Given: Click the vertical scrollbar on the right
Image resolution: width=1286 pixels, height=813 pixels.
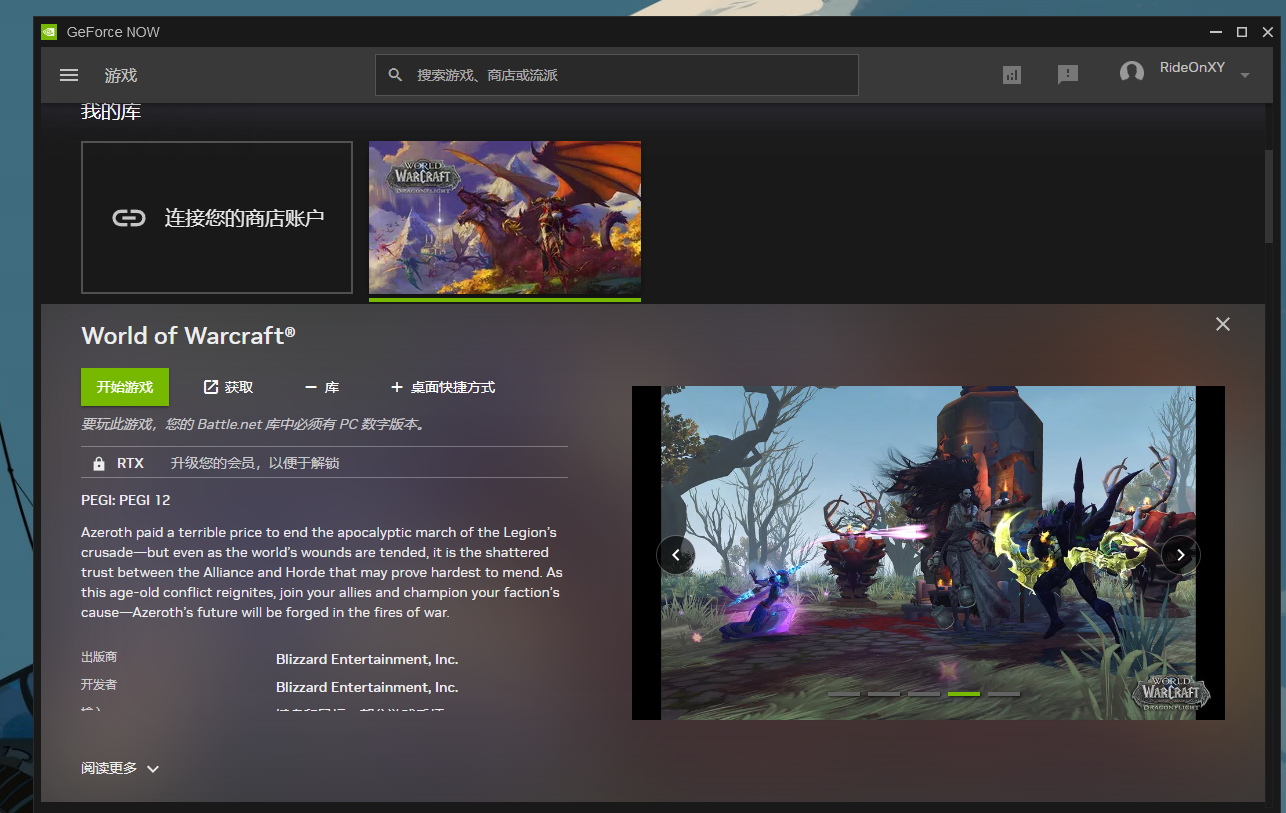Looking at the screenshot, I should point(1269,195).
